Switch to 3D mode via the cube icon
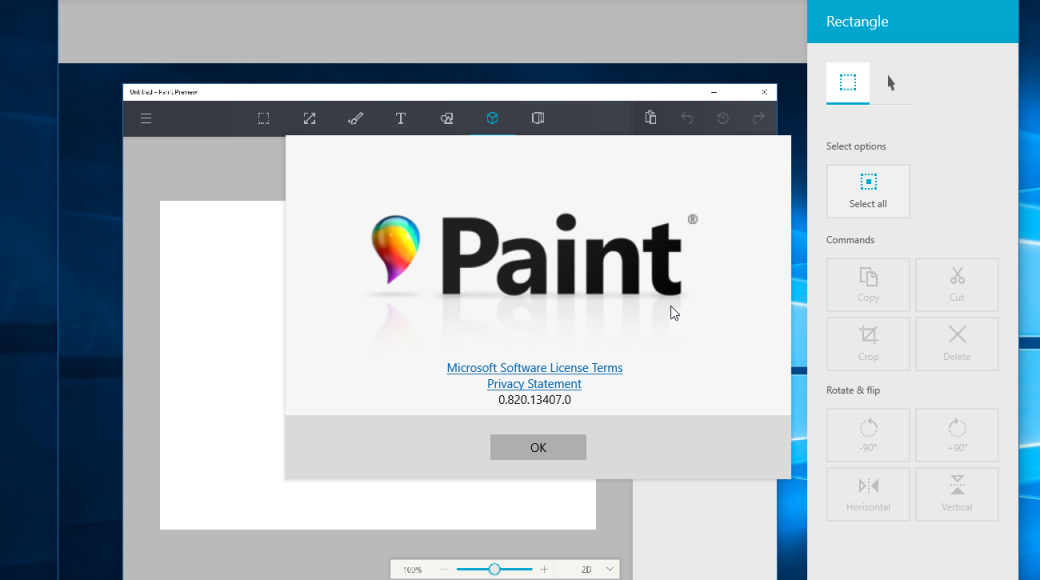Image resolution: width=1040 pixels, height=580 pixels. pyautogui.click(x=492, y=118)
